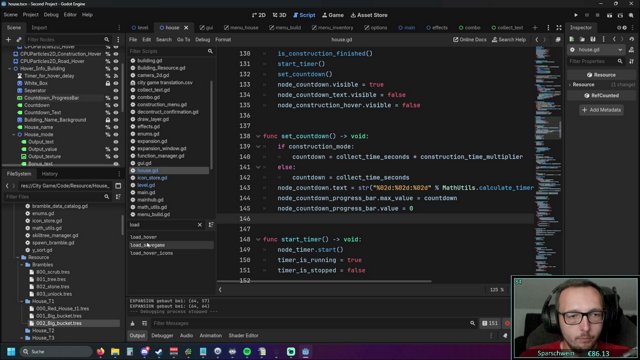640x360 pixels.
Task: Open the Debug menu in top menu bar
Action: click(x=51, y=15)
